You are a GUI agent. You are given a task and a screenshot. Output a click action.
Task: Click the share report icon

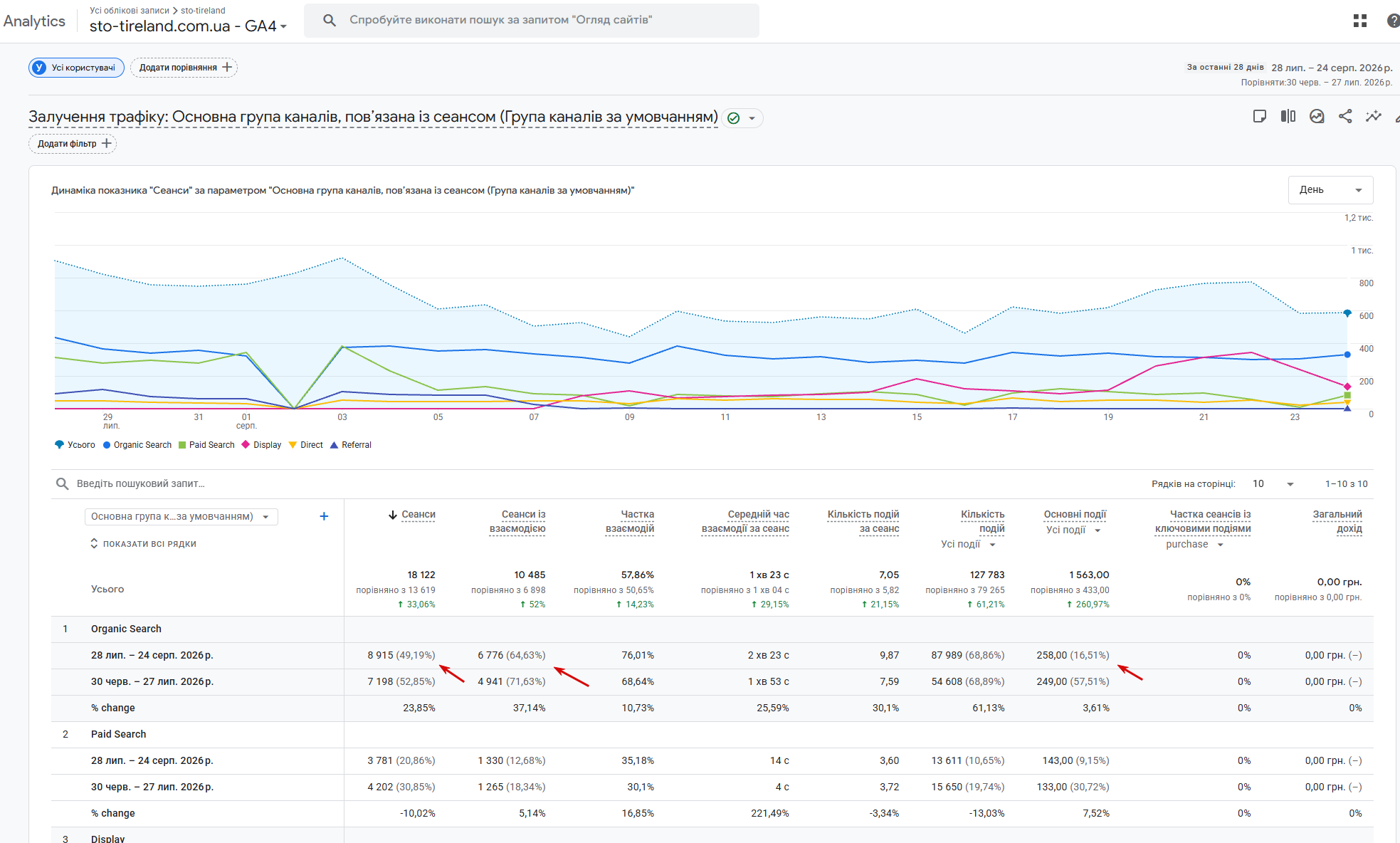[1345, 116]
